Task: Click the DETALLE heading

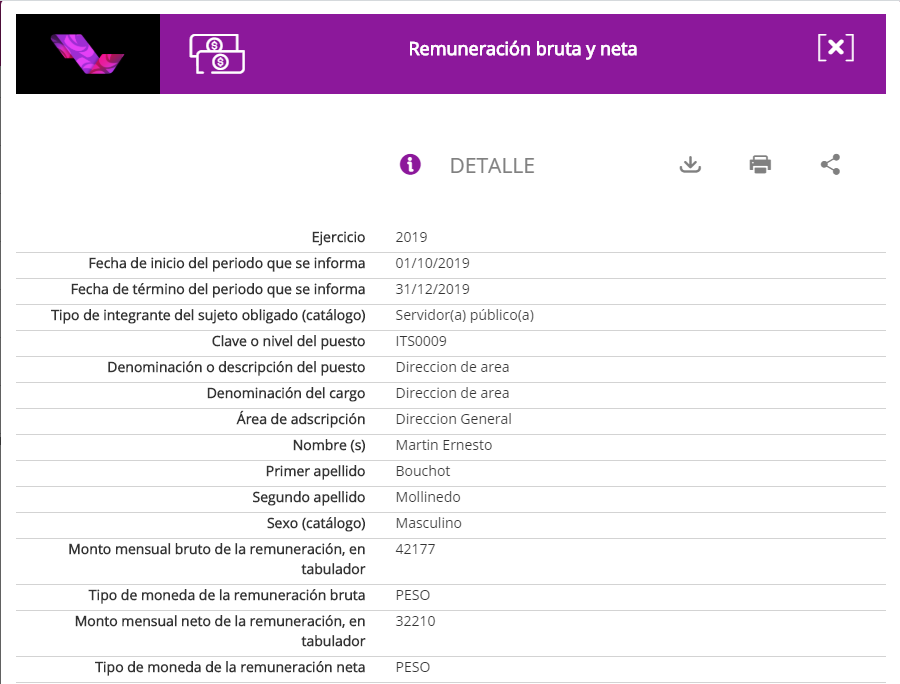Action: (x=492, y=166)
